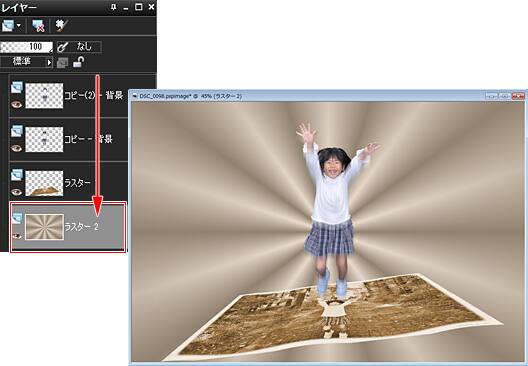Open the New Layer dropdown arrow
Screen dimensions: 528x366
(x=19, y=26)
